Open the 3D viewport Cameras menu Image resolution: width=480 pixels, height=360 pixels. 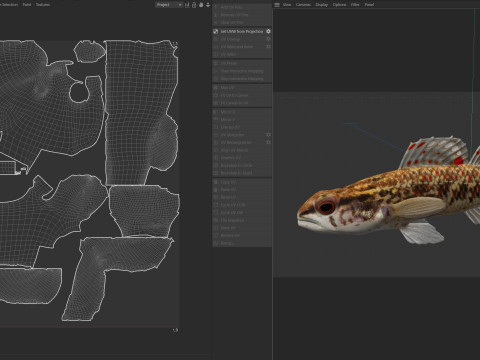[x=303, y=5]
